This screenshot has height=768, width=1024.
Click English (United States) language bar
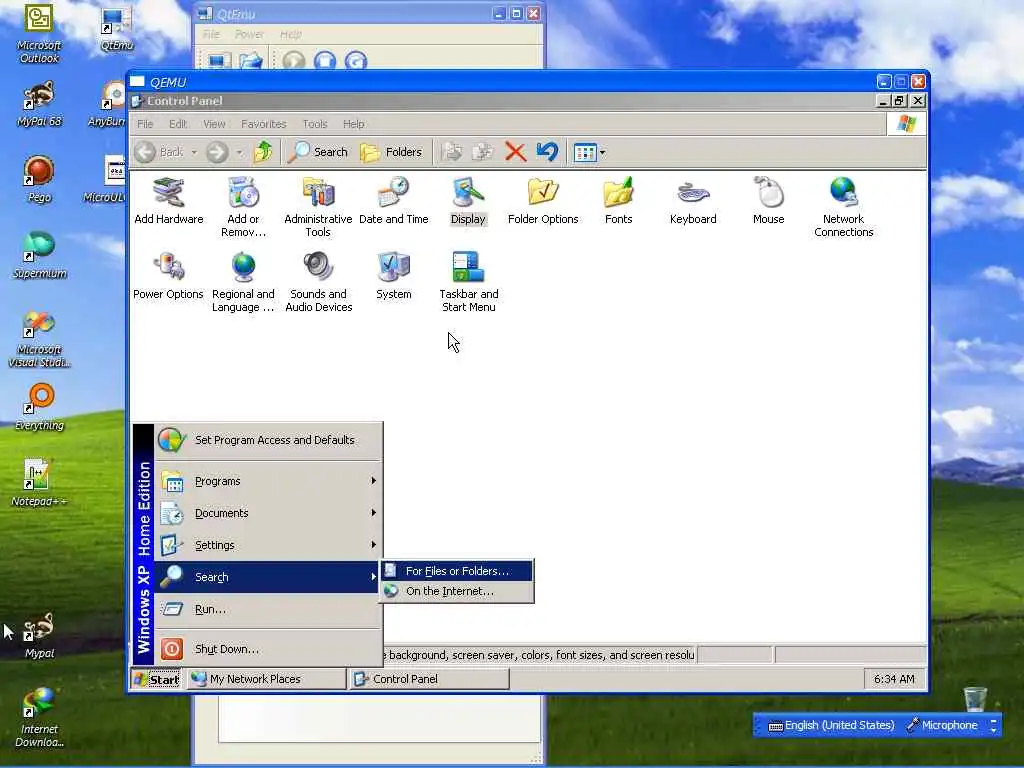[831, 725]
